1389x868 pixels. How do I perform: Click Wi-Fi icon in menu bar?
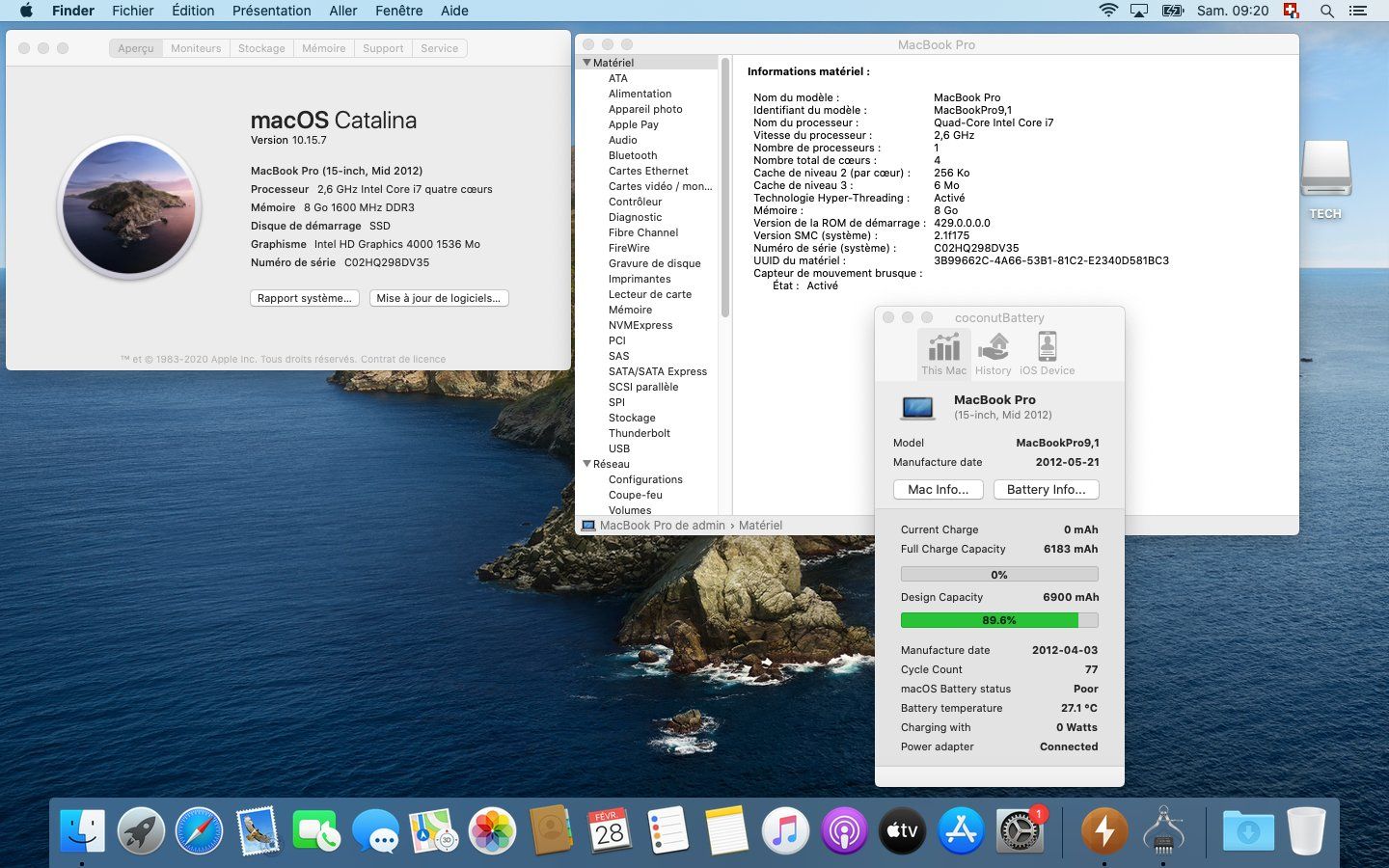coord(1108,11)
